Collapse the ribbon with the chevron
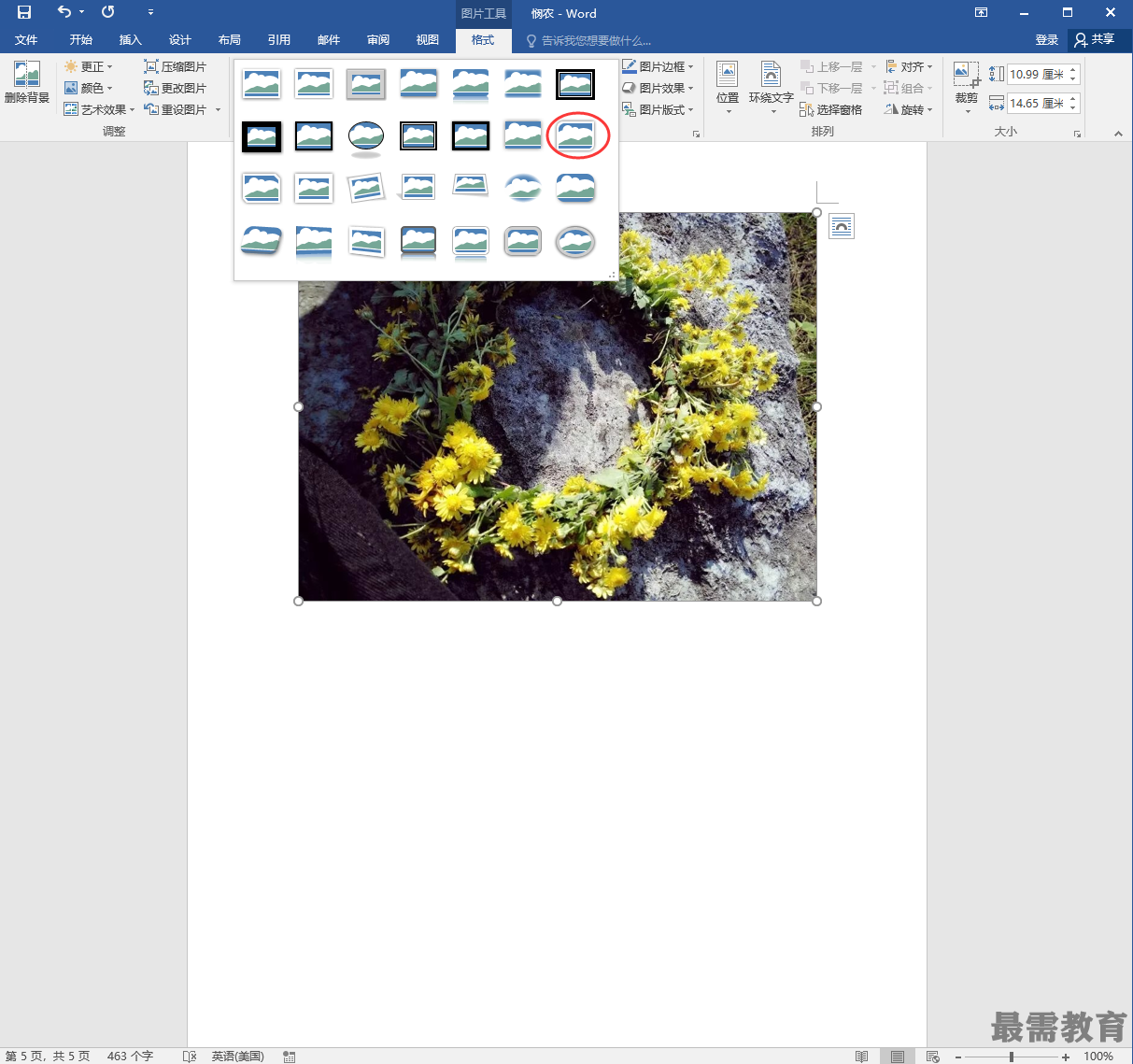 [1118, 134]
